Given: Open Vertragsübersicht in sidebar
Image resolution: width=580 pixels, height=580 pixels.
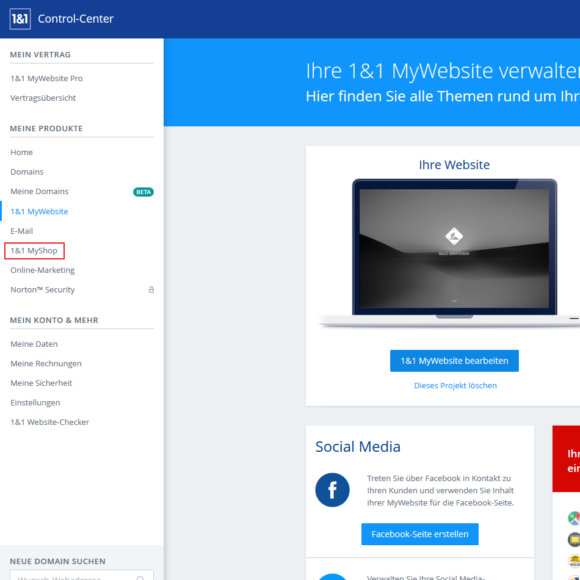Looking at the screenshot, I should point(43,98).
